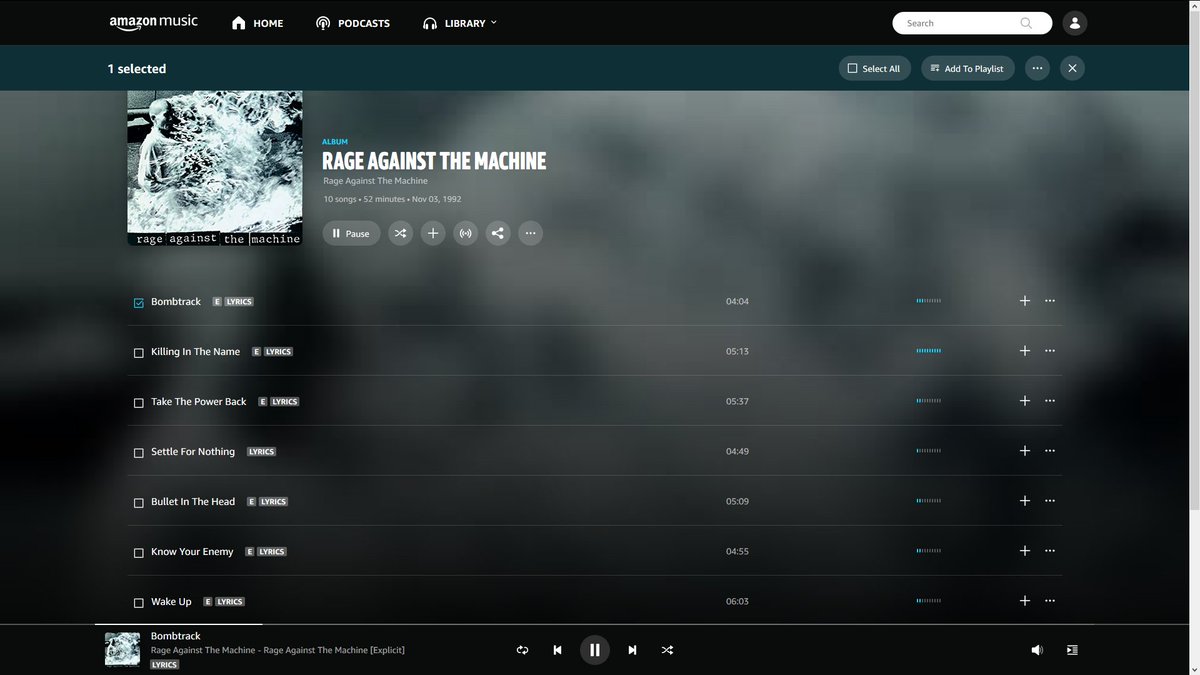The width and height of the screenshot is (1200, 675).
Task: Click the Bombtrack song title
Action: point(176,301)
